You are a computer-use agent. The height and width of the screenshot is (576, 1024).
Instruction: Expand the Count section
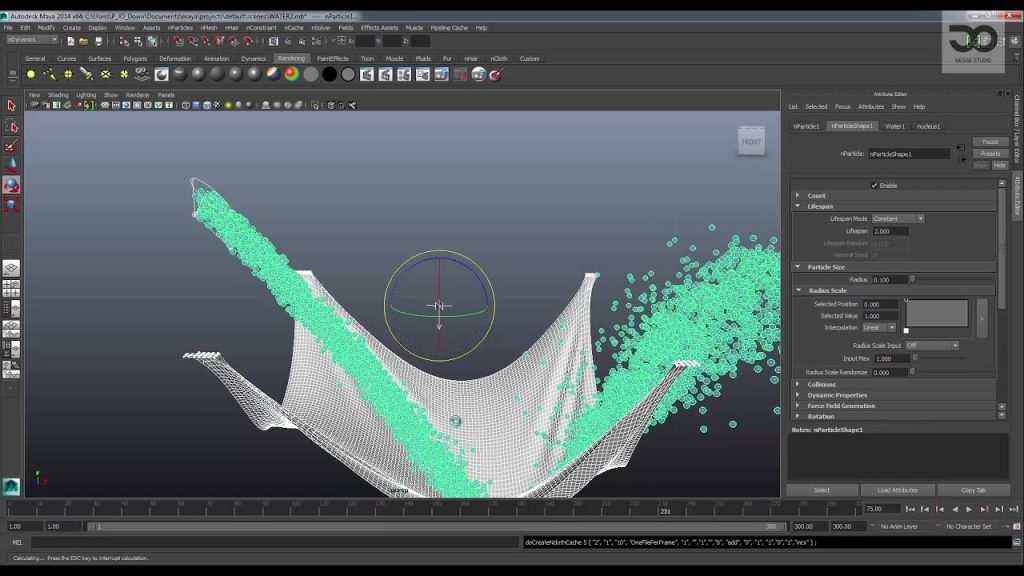pos(797,195)
